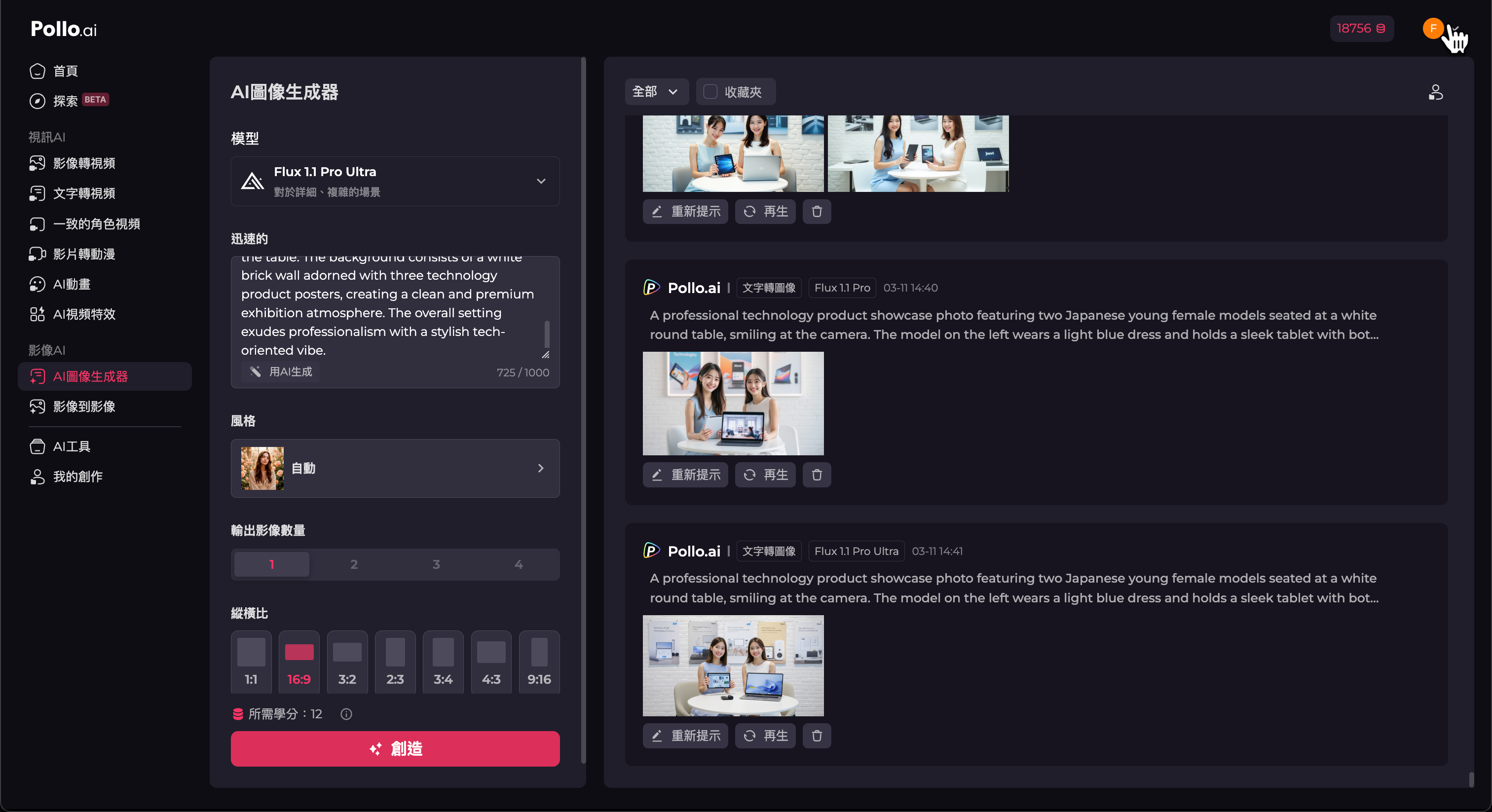Click the Pollo.ai logo at top left
The image size is (1492, 812).
tap(64, 29)
